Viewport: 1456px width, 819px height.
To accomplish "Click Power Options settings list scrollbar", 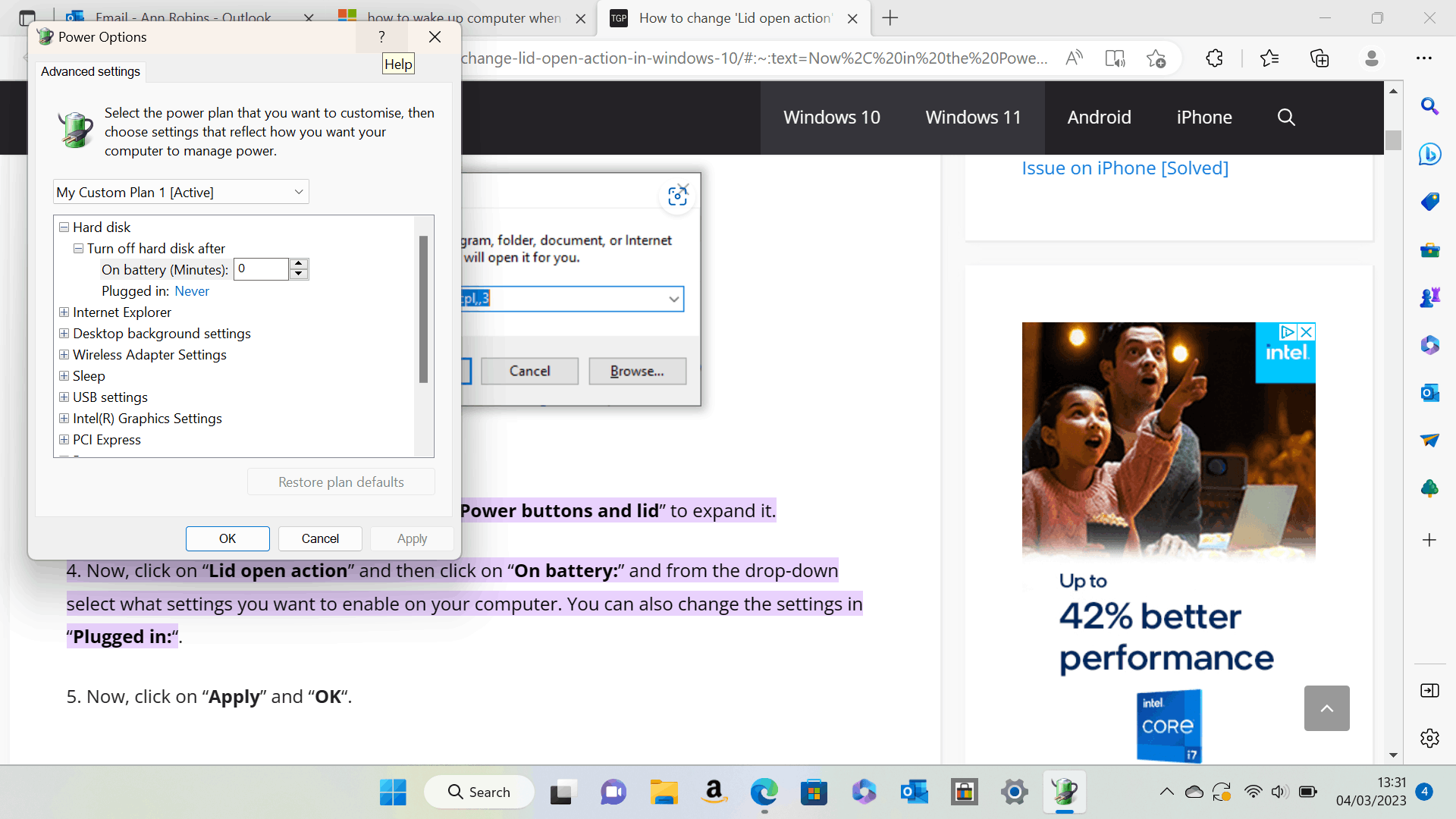I will pyautogui.click(x=423, y=309).
